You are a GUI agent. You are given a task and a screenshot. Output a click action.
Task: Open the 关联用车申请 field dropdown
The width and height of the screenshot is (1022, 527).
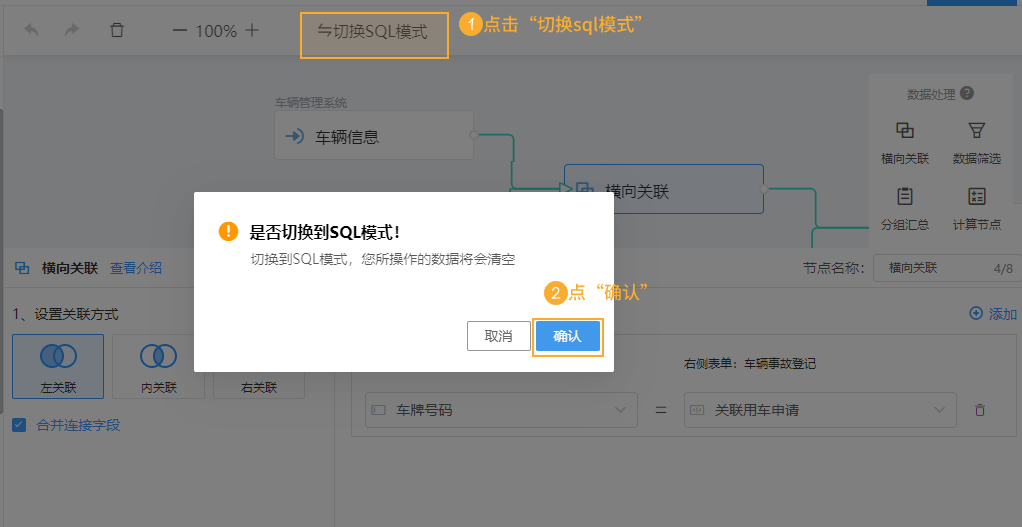820,410
